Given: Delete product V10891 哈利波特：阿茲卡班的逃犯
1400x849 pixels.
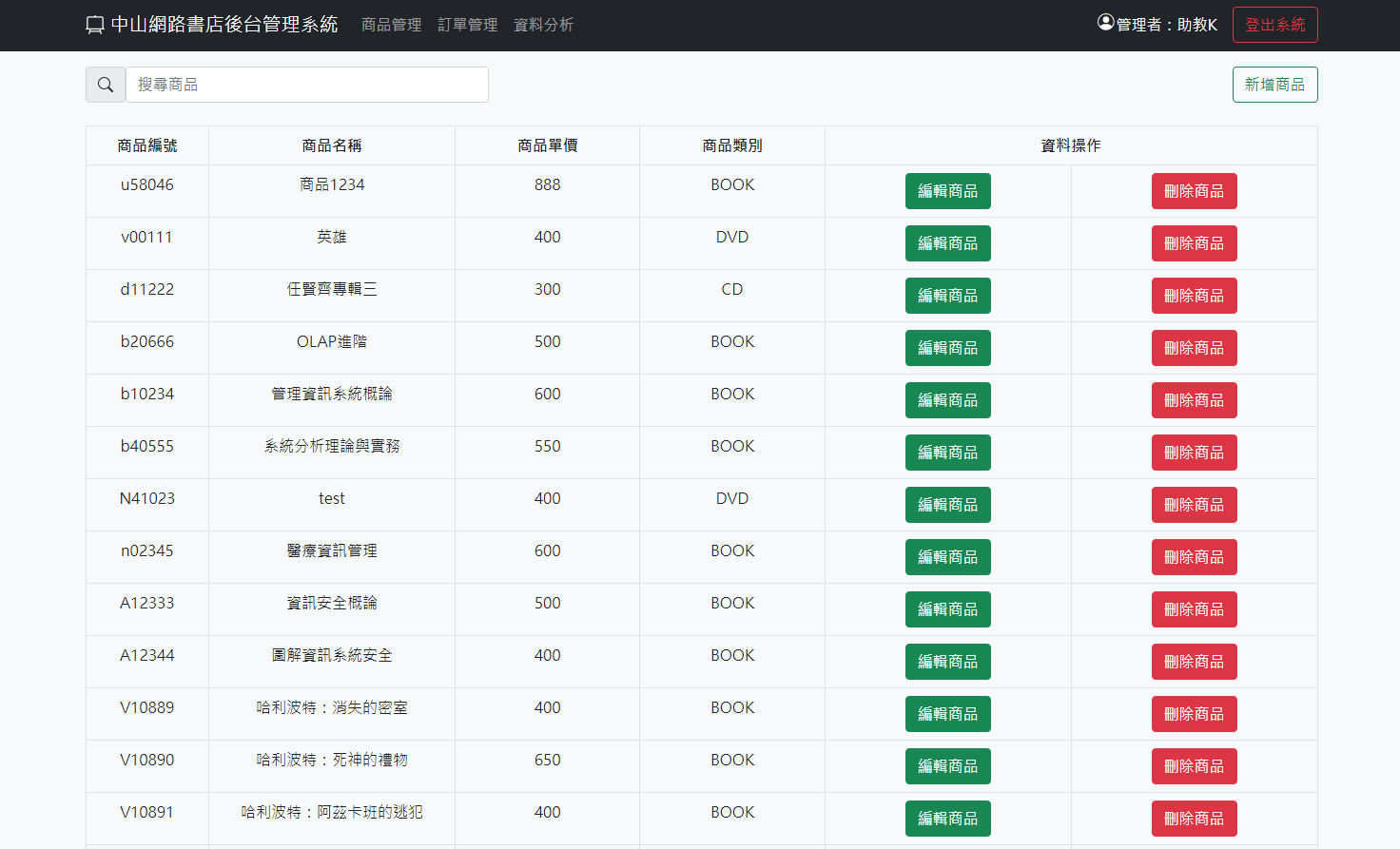Looking at the screenshot, I should pyautogui.click(x=1194, y=819).
